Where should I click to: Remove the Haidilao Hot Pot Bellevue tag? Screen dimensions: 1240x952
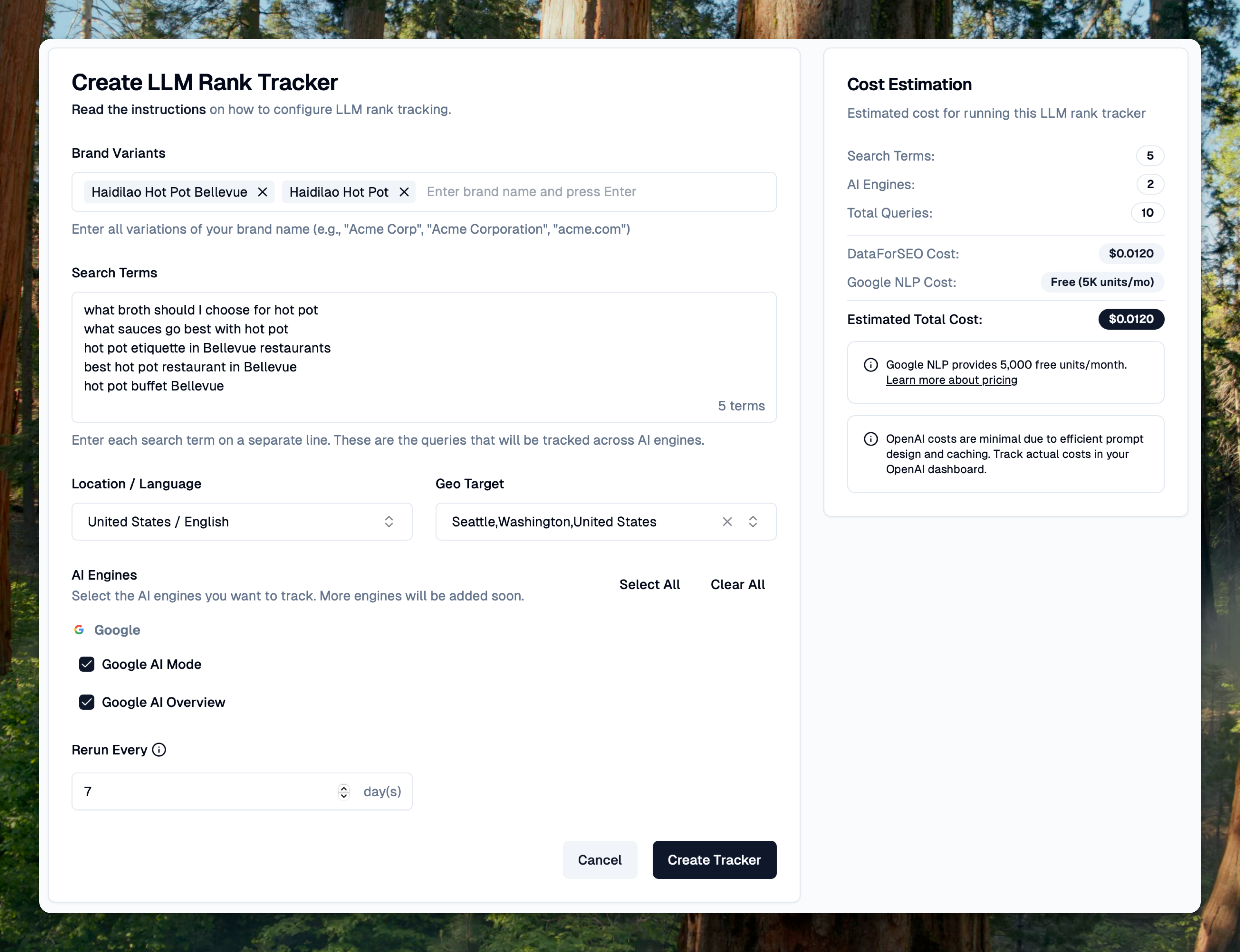(x=262, y=192)
